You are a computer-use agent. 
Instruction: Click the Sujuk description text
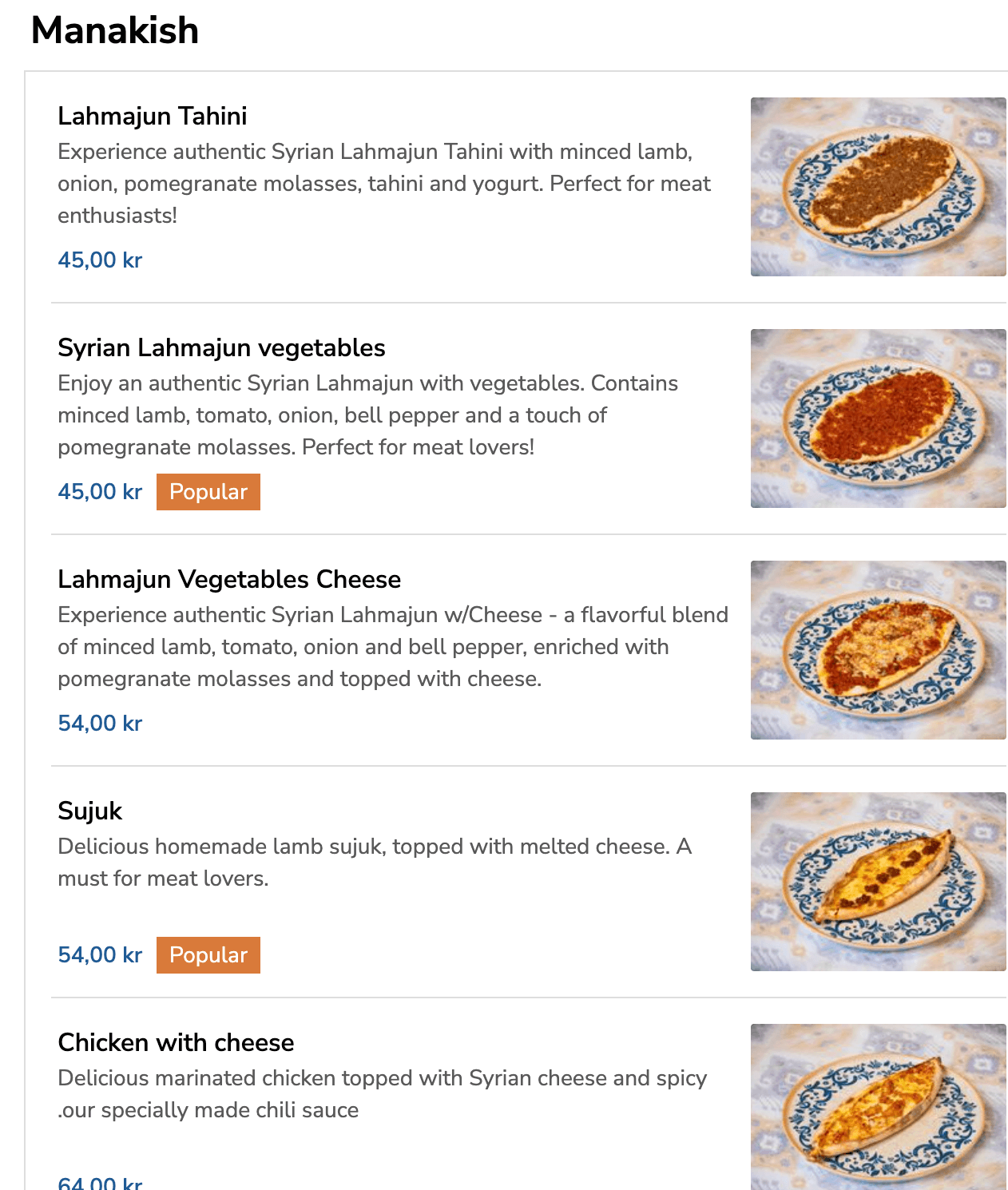coord(374,863)
